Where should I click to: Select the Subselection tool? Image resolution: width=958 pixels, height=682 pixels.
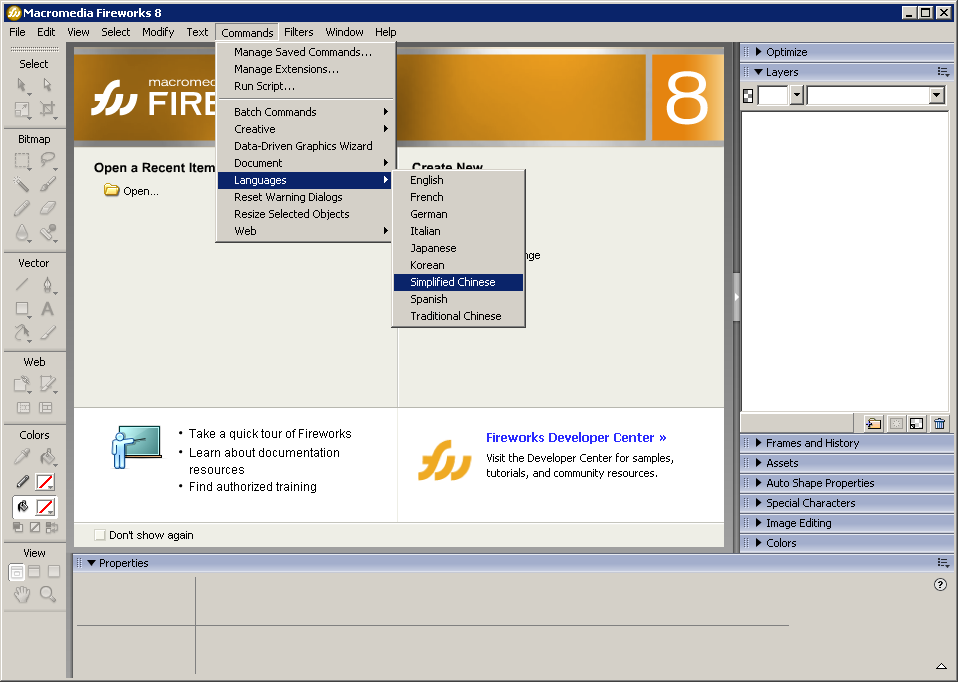point(47,85)
